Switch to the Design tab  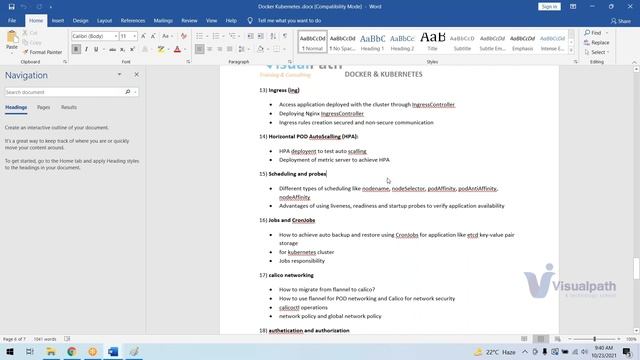[80, 20]
